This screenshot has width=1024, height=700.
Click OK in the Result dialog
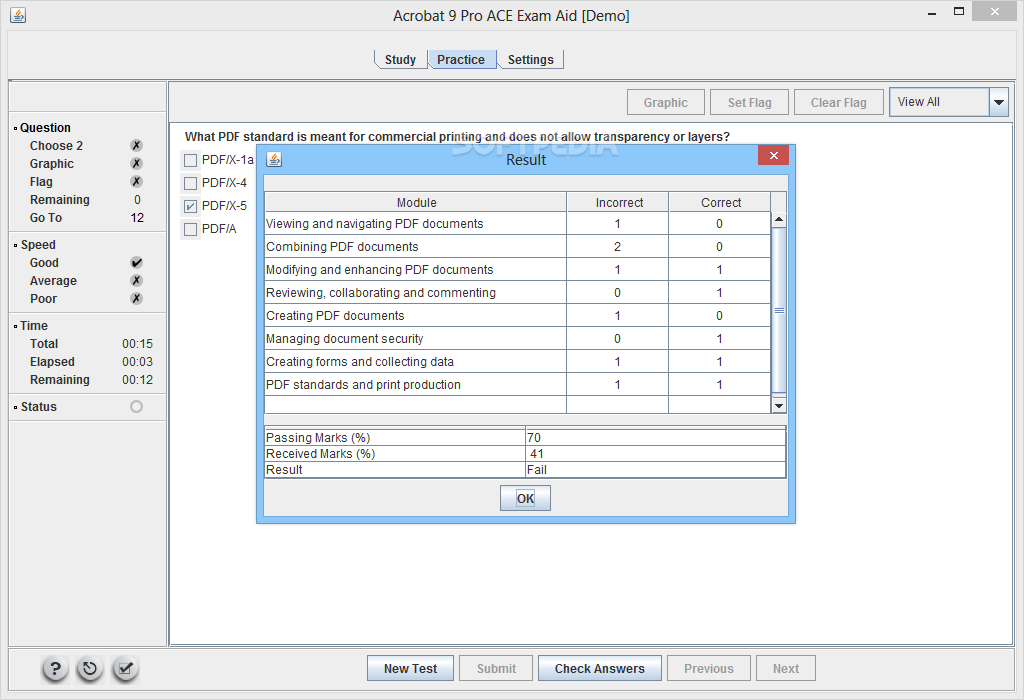526,498
